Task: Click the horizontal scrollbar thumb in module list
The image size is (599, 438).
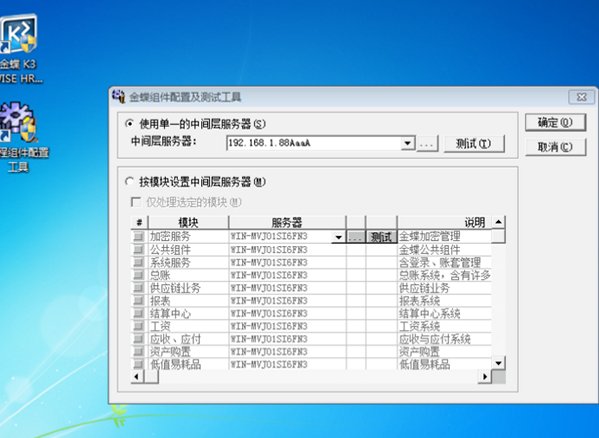Action: (x=151, y=377)
